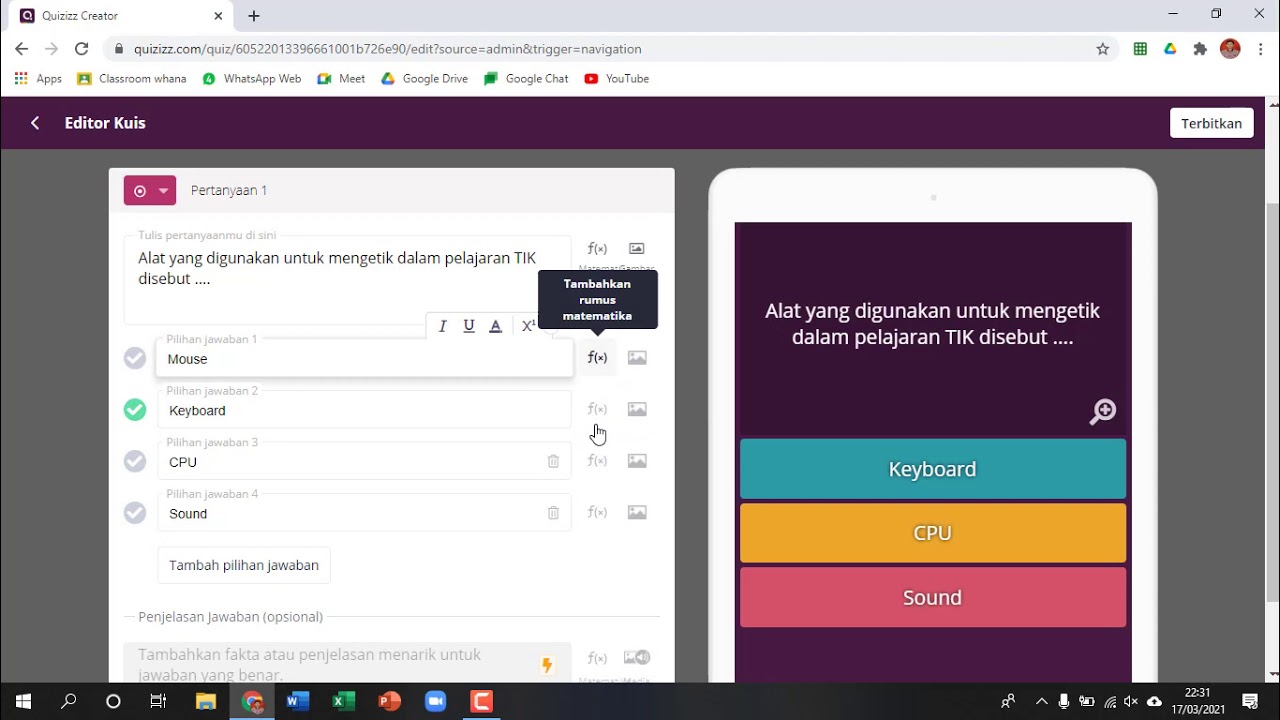Add math formula to answer explanation
This screenshot has height=720, width=1280.
pos(597,658)
